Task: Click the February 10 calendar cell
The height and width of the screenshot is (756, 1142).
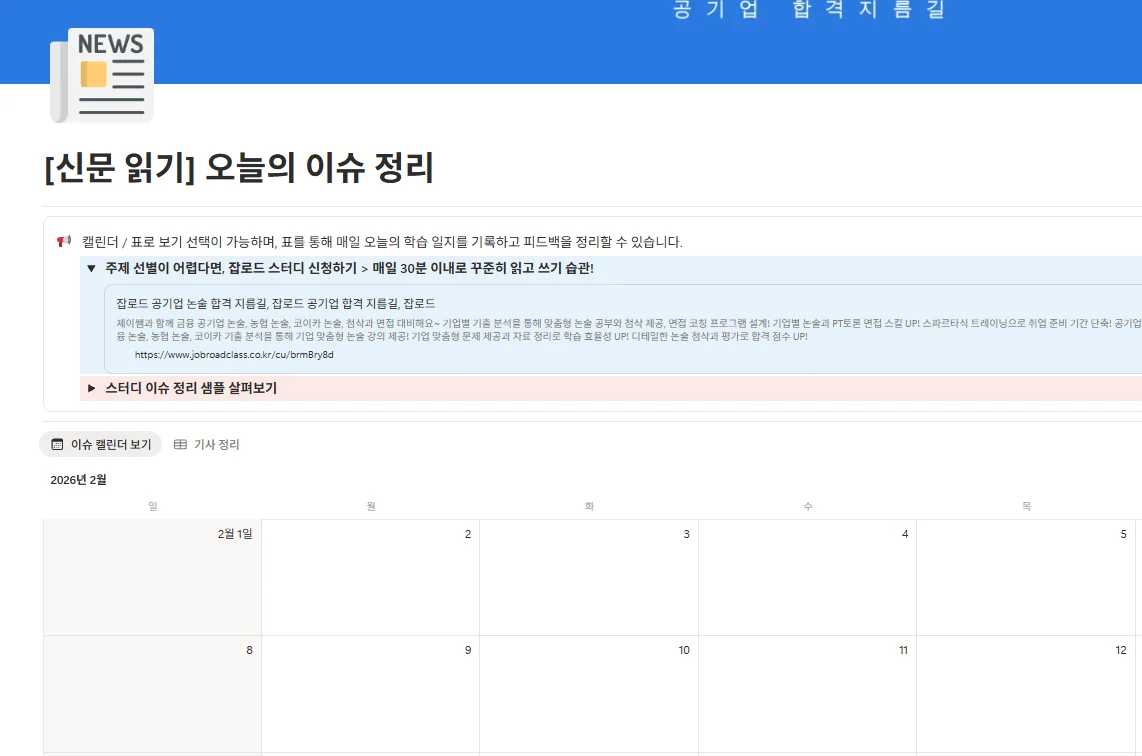Action: [x=589, y=694]
